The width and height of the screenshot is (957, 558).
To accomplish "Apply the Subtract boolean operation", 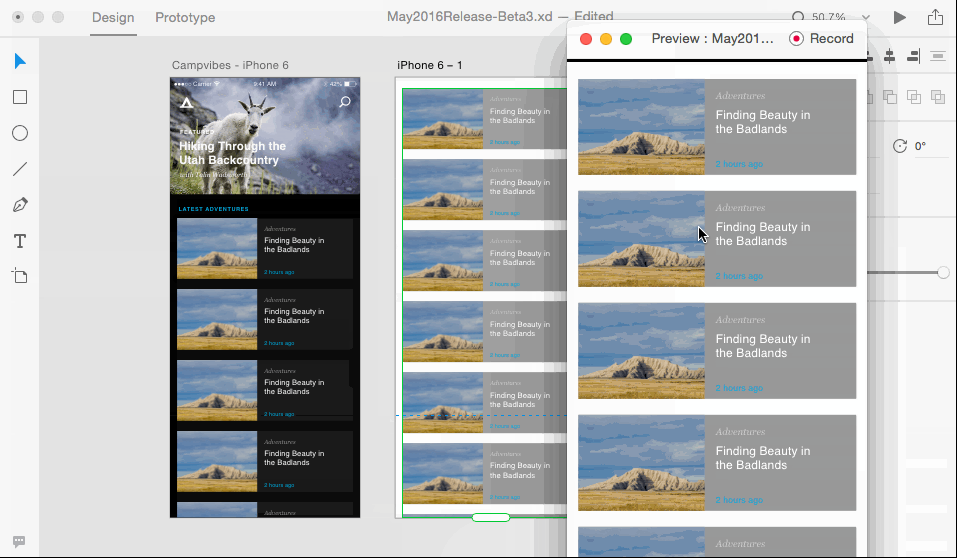I will (890, 96).
